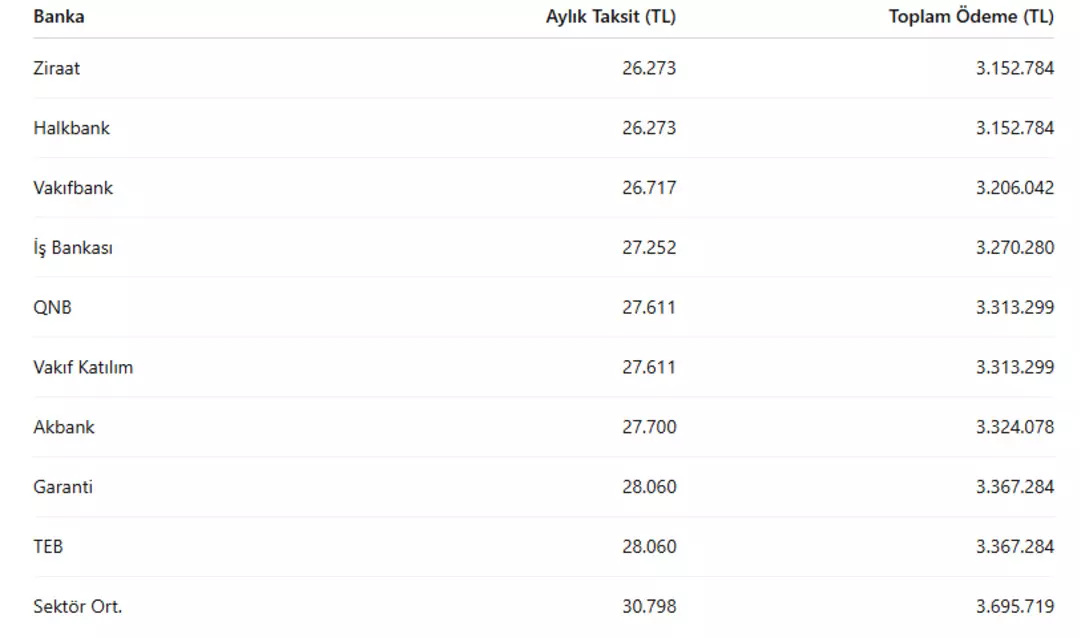Select the TEB row name
Image resolution: width=1080 pixels, height=638 pixels.
click(x=48, y=547)
